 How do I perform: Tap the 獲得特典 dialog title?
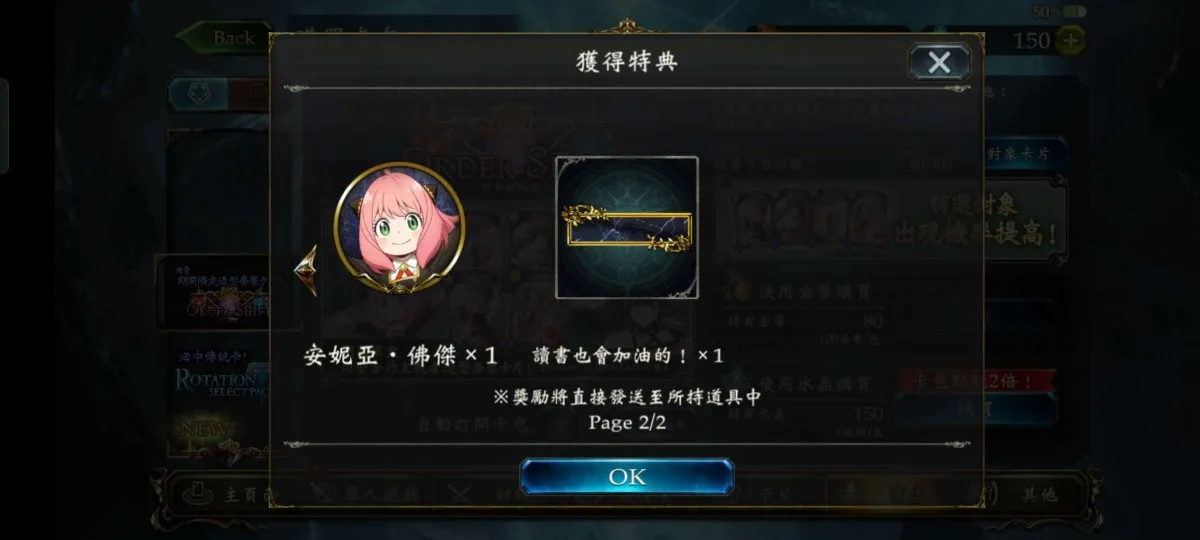click(627, 62)
